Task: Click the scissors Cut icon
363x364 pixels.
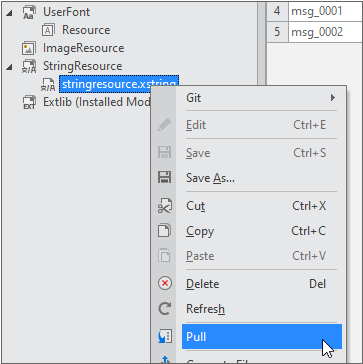Action: (165, 206)
